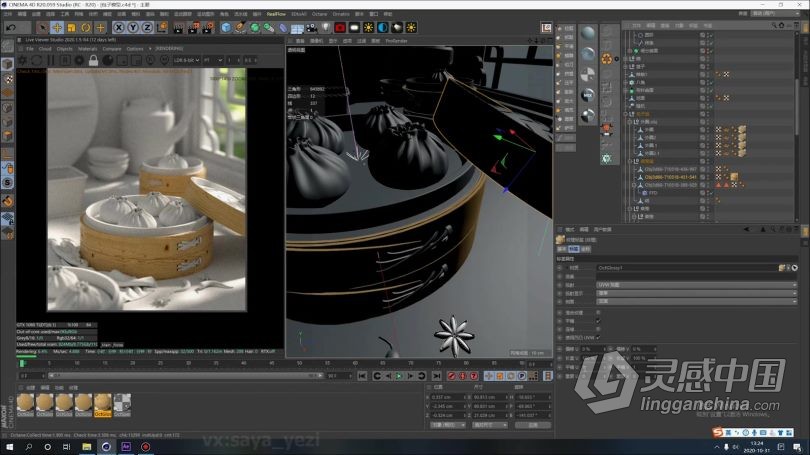
Task: Toggle the Mix Textures checkbox
Action: [598, 312]
